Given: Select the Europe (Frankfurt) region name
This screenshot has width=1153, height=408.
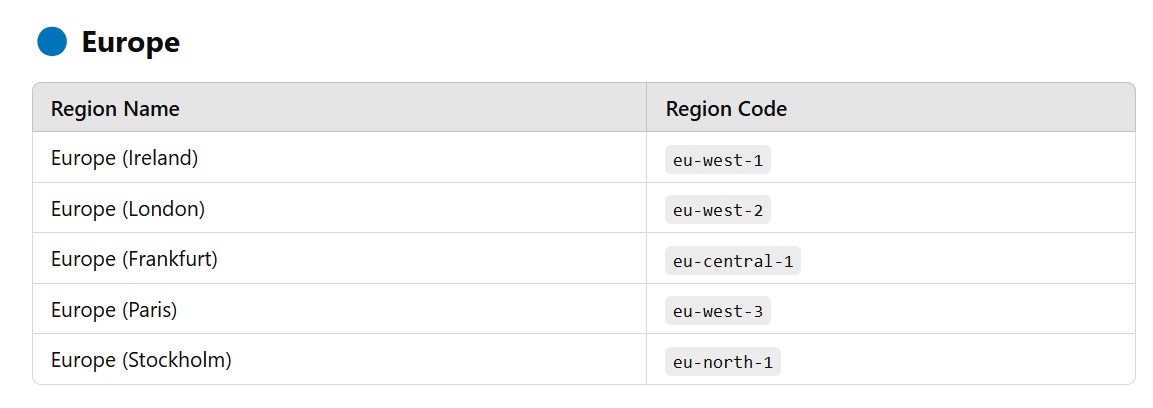Looking at the screenshot, I should [134, 259].
